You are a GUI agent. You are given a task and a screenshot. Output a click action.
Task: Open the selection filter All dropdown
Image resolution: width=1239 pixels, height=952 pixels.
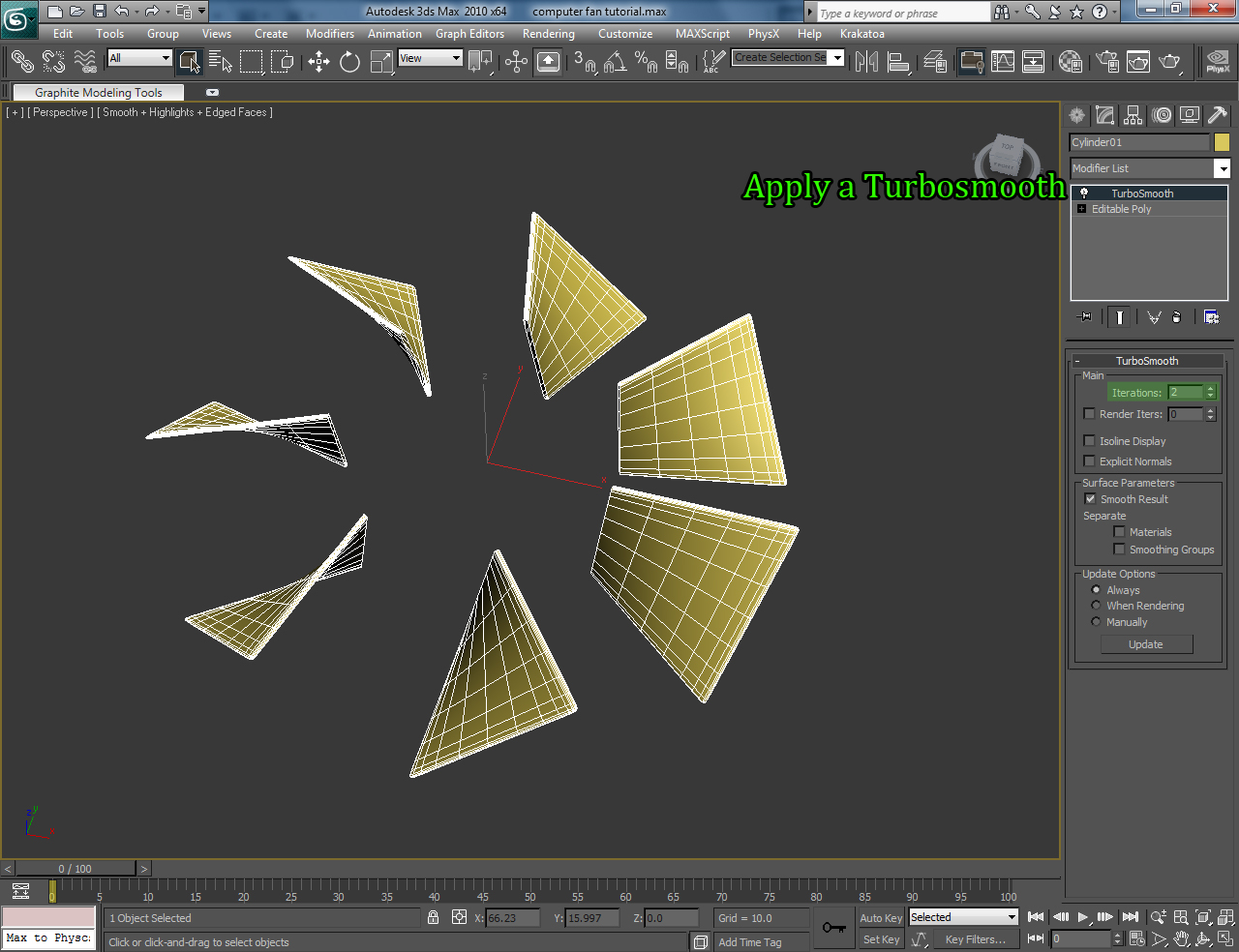click(139, 58)
